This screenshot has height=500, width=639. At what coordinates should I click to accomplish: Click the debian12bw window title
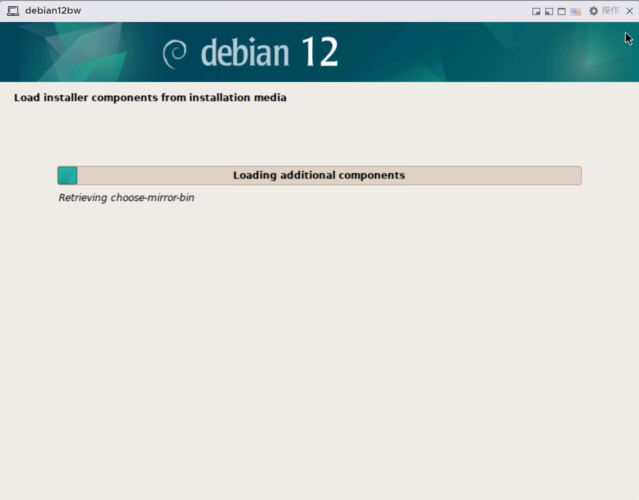pyautogui.click(x=52, y=10)
